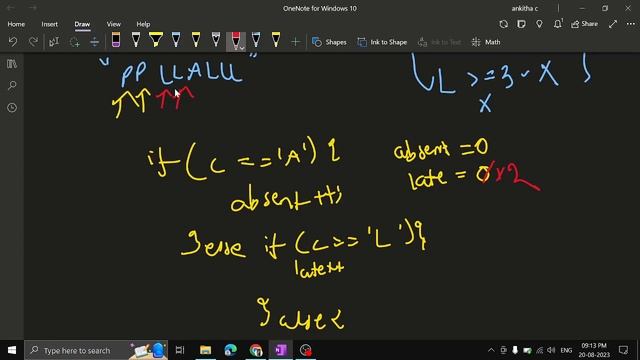Show notebooks navigation pane

12,64
